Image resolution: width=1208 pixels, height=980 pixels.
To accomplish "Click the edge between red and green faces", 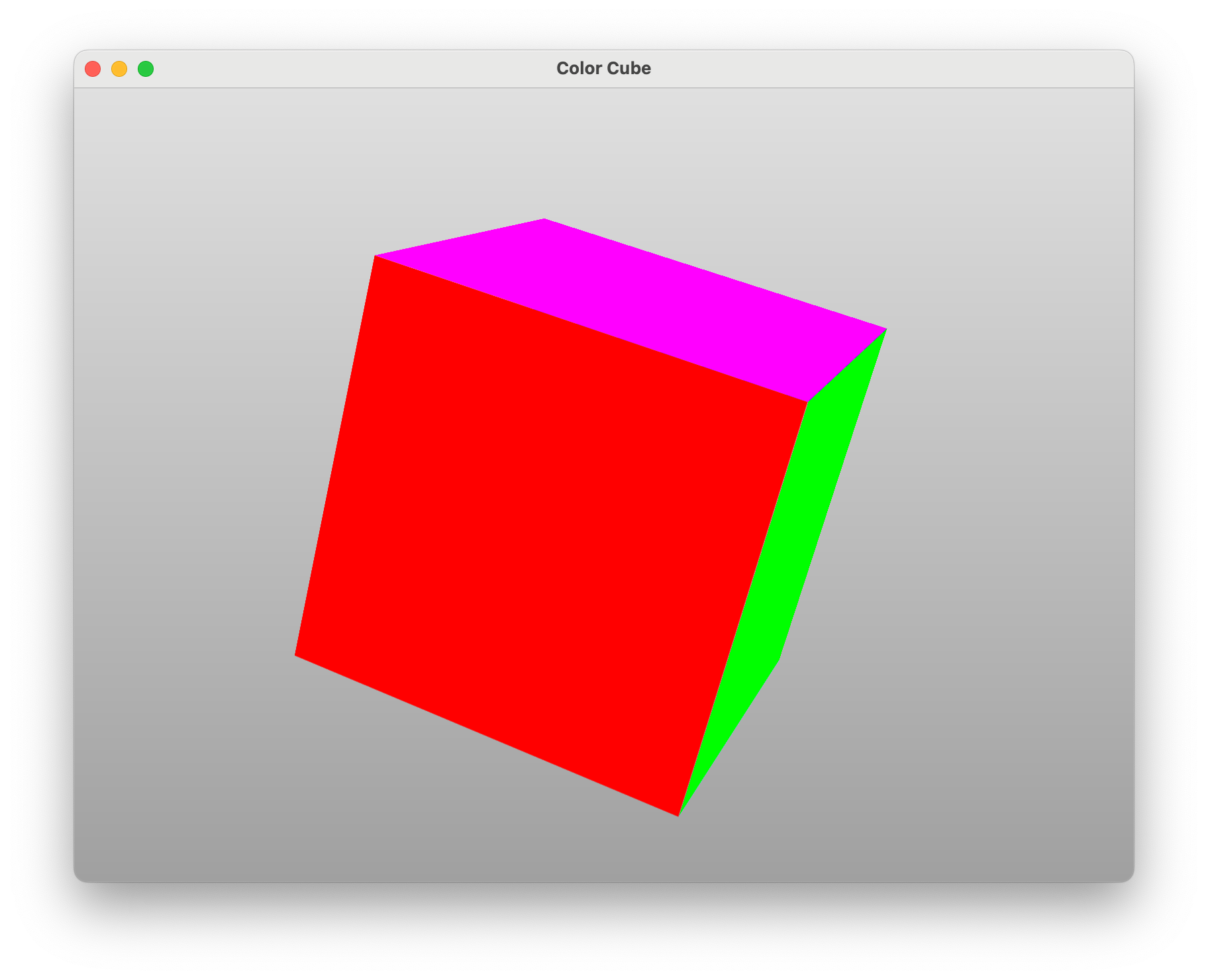I will tap(742, 609).
